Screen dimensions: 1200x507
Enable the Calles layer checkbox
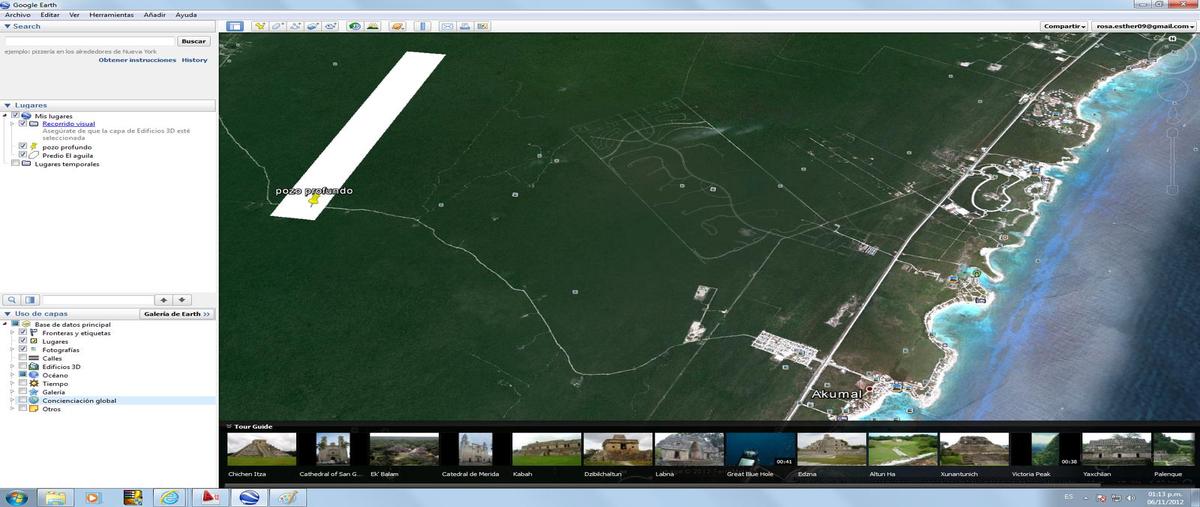point(23,358)
